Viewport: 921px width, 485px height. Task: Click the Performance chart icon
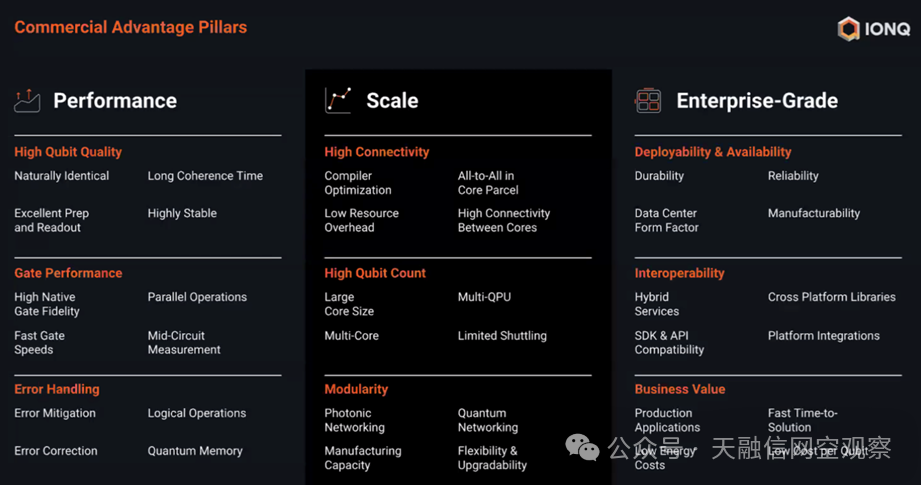[x=27, y=100]
